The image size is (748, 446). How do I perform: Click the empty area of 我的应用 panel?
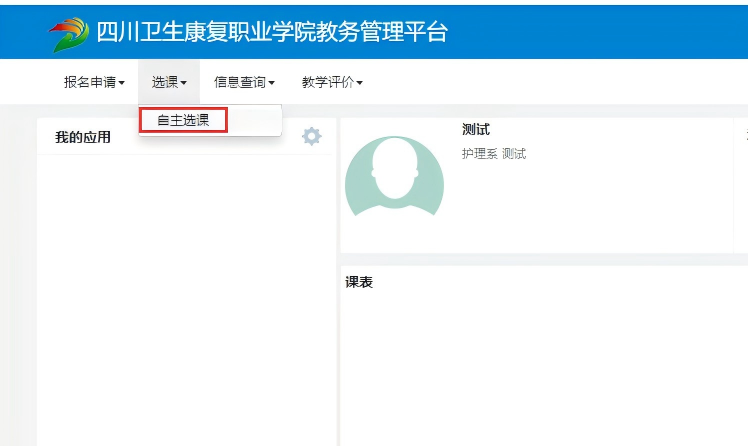(185, 300)
